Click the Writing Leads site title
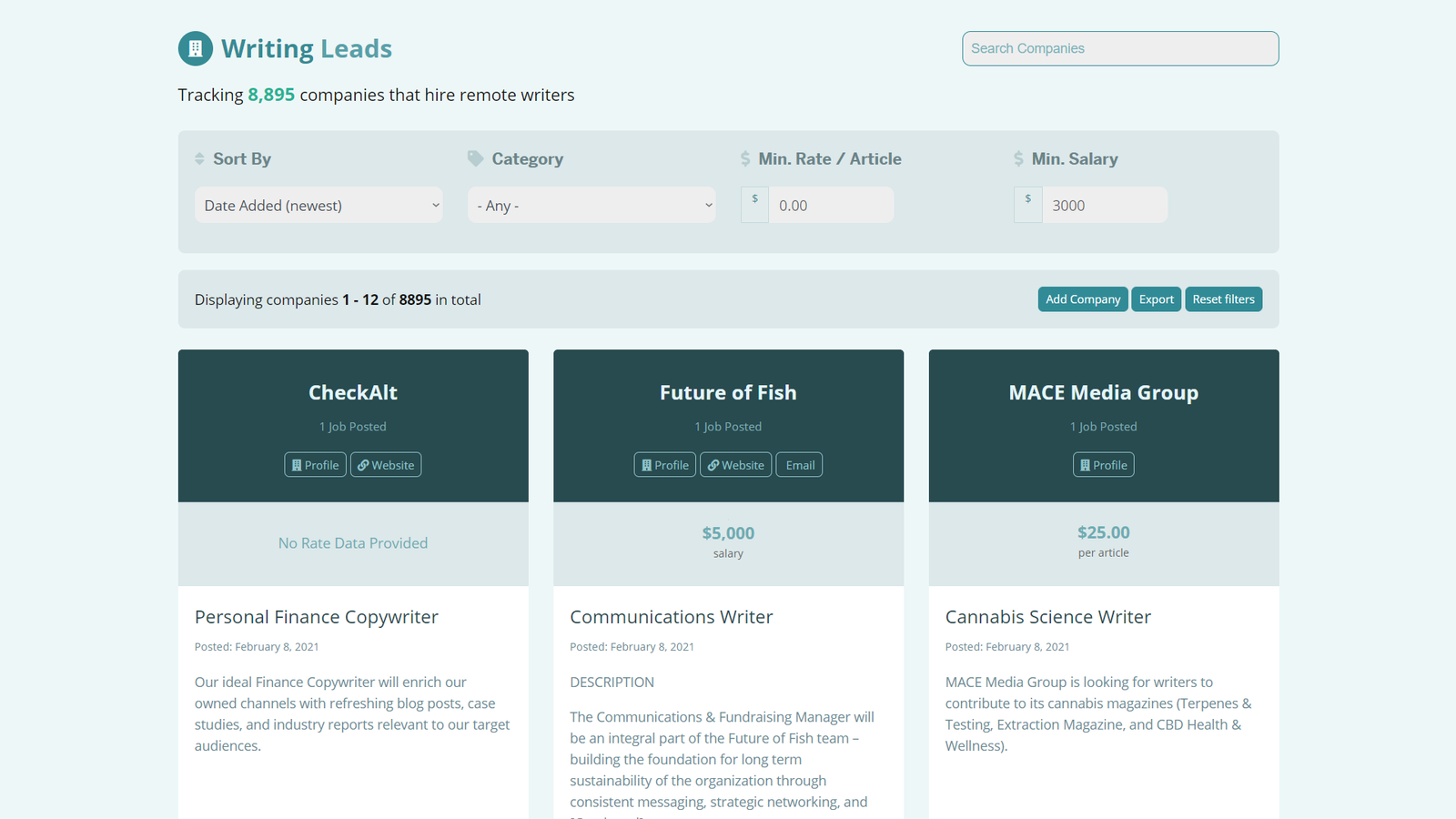The height and width of the screenshot is (819, 1456). [x=307, y=49]
